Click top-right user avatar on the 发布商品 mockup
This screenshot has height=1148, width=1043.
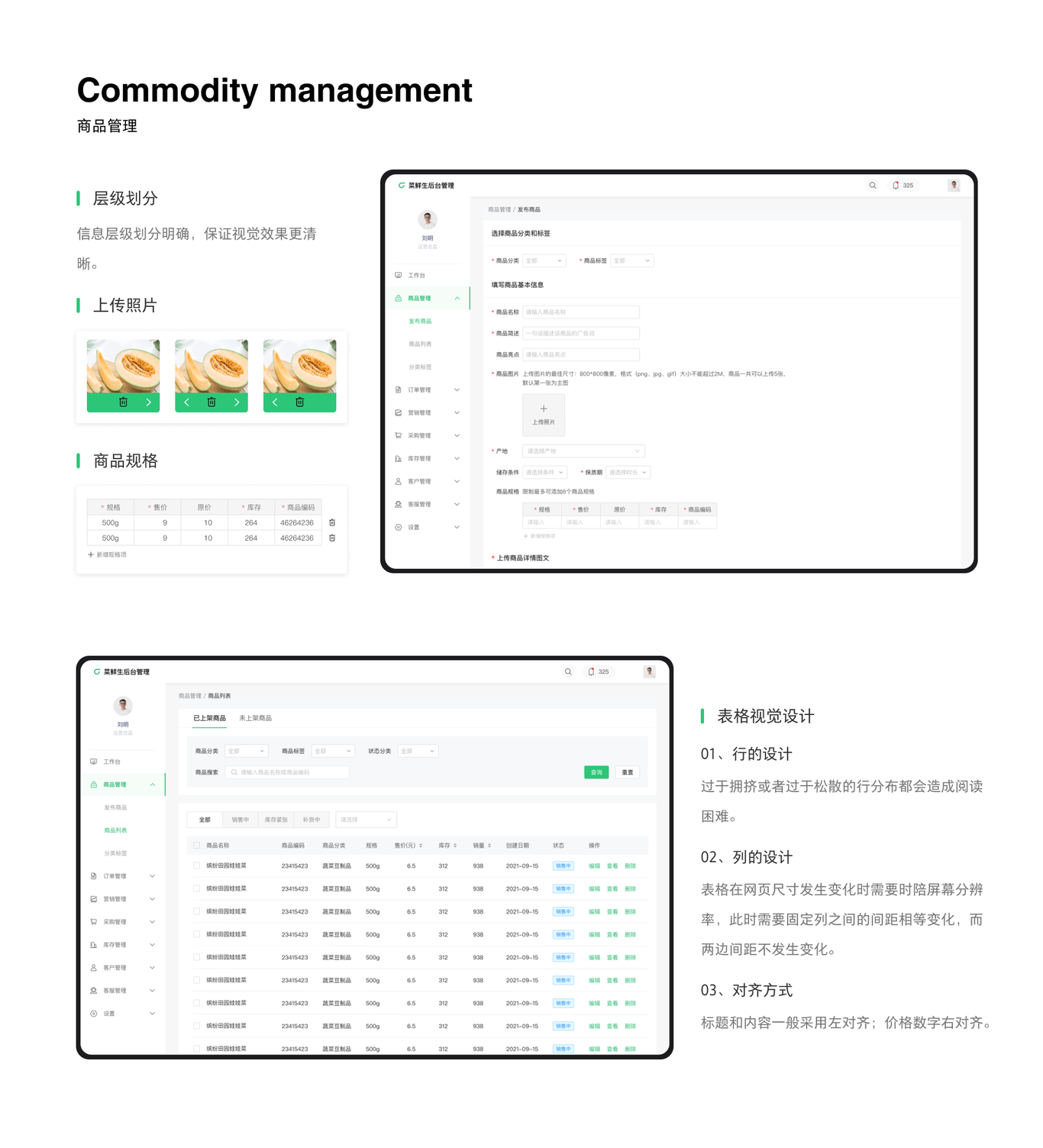[x=954, y=186]
